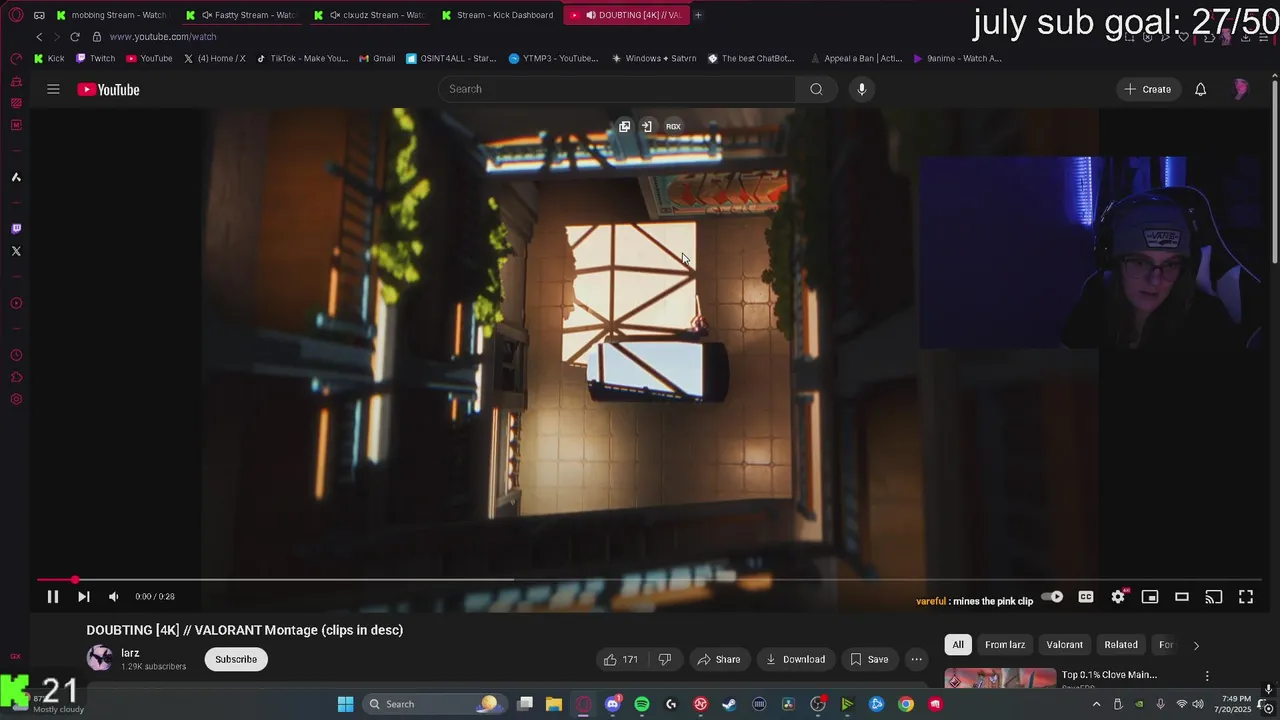Open the Top 0.1% Clove Main video thumbnail
Viewport: 1280px width, 720px height.
tap(1000, 679)
